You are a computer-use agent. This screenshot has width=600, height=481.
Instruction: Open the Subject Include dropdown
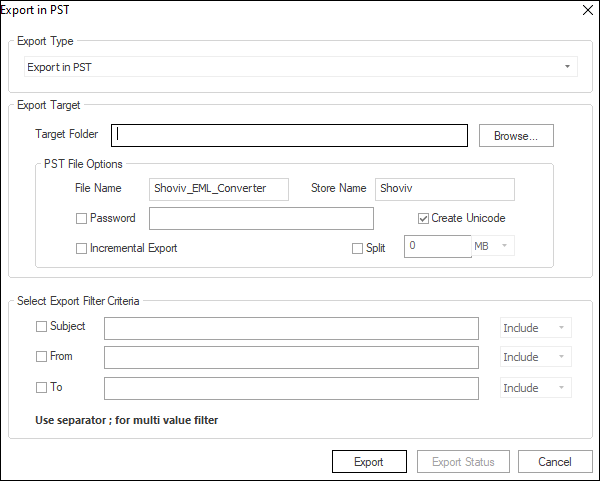coord(536,328)
